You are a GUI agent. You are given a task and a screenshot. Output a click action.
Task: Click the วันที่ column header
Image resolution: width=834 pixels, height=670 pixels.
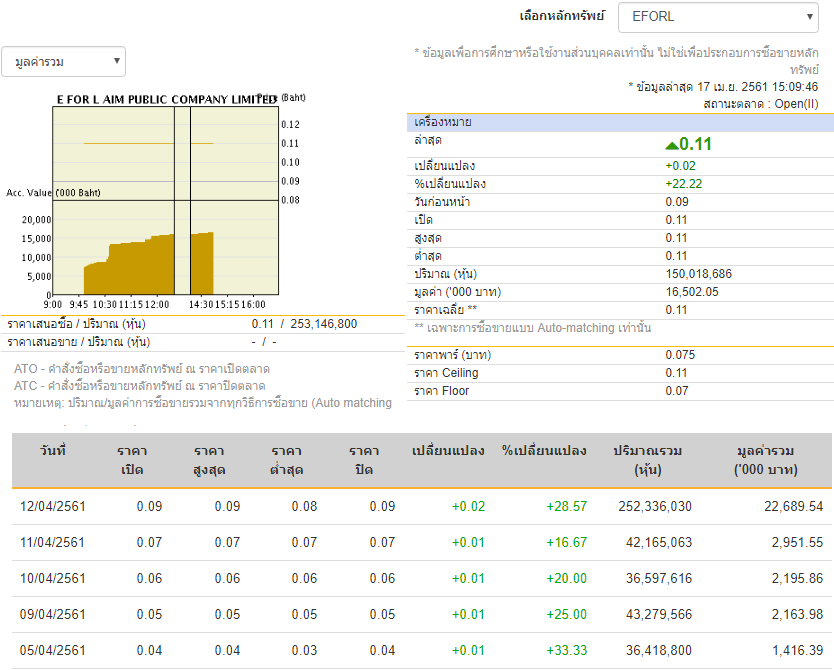click(x=53, y=451)
